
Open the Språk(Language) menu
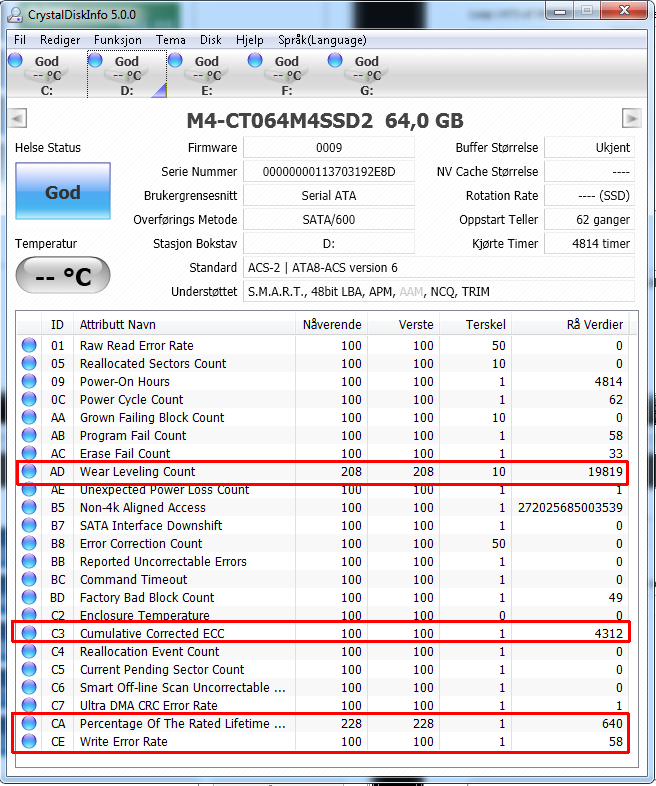pos(322,40)
